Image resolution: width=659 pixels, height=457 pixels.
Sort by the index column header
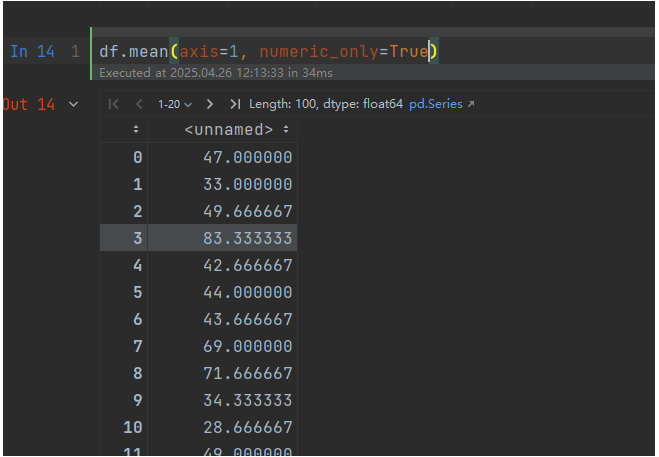[x=136, y=129]
